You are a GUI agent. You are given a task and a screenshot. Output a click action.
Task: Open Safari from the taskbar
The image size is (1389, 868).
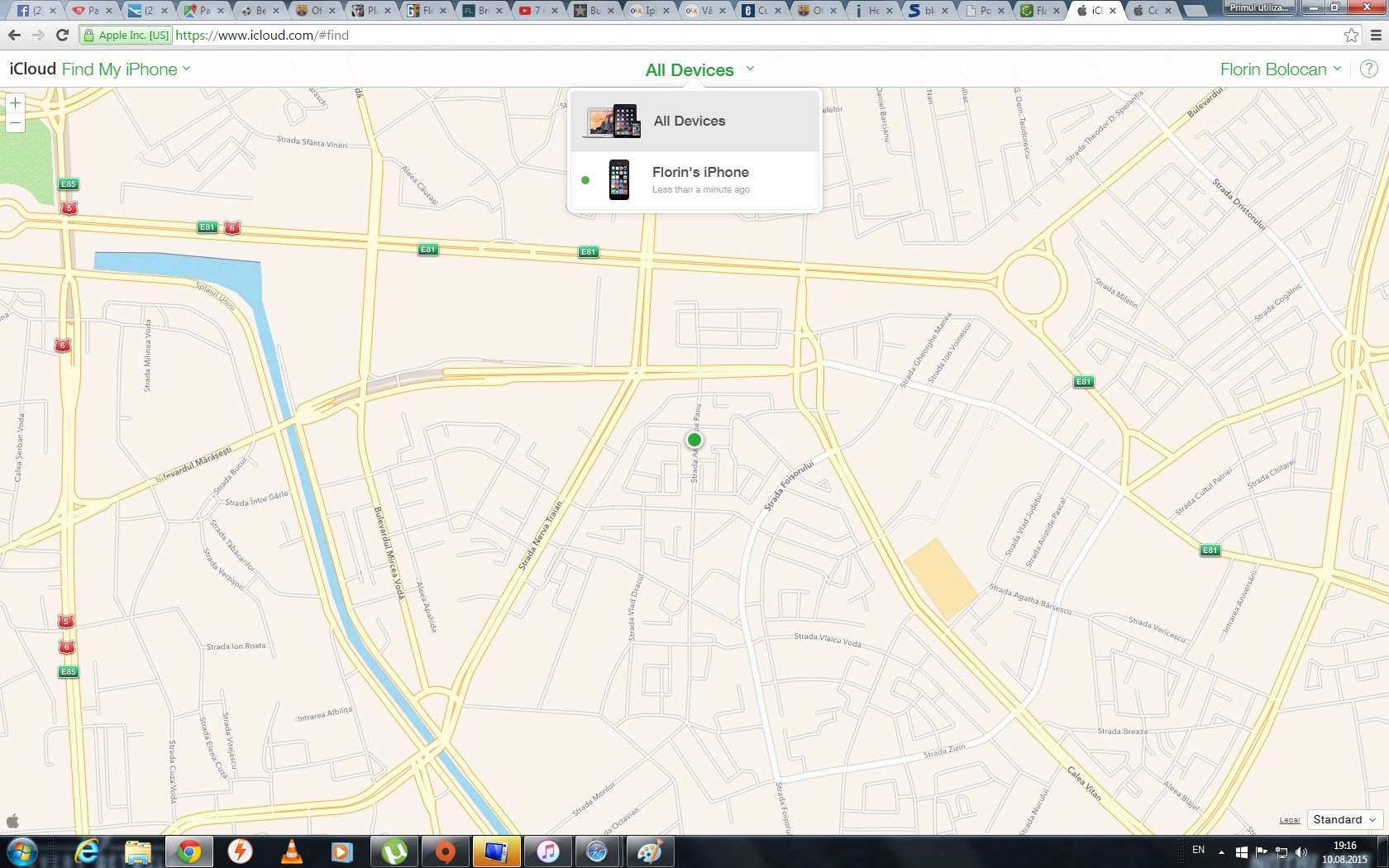(x=597, y=851)
